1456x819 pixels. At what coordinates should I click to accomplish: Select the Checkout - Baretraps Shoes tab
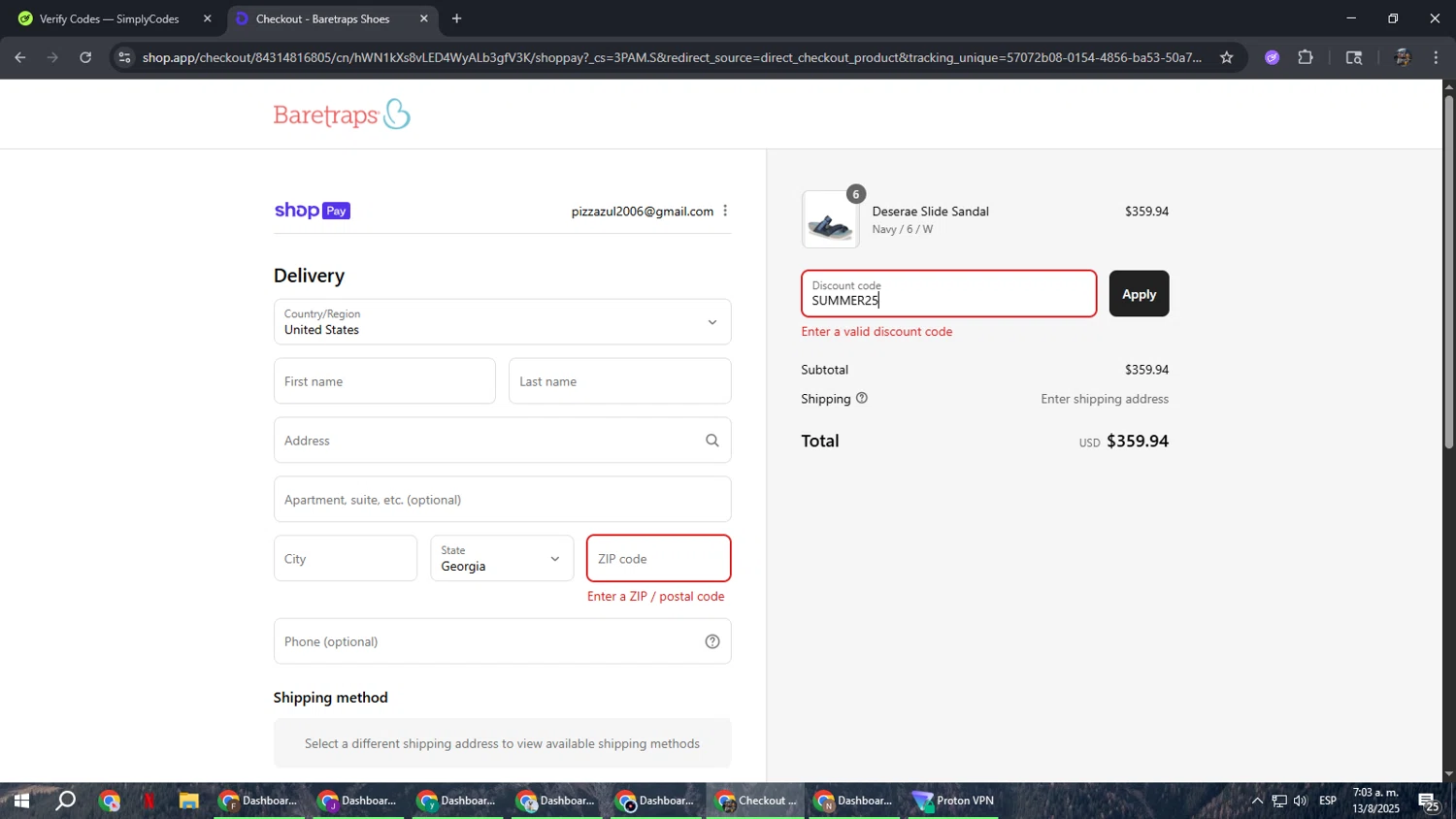coord(322,18)
